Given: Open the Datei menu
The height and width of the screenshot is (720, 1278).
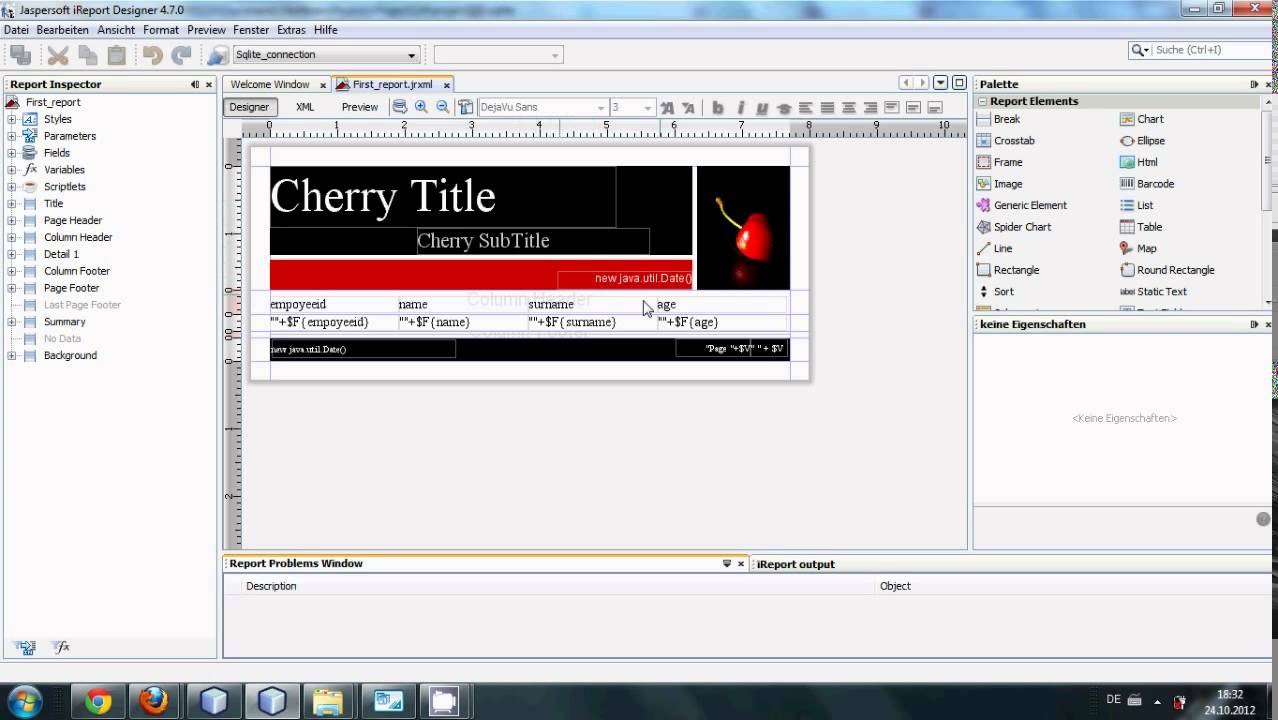Looking at the screenshot, I should [16, 30].
